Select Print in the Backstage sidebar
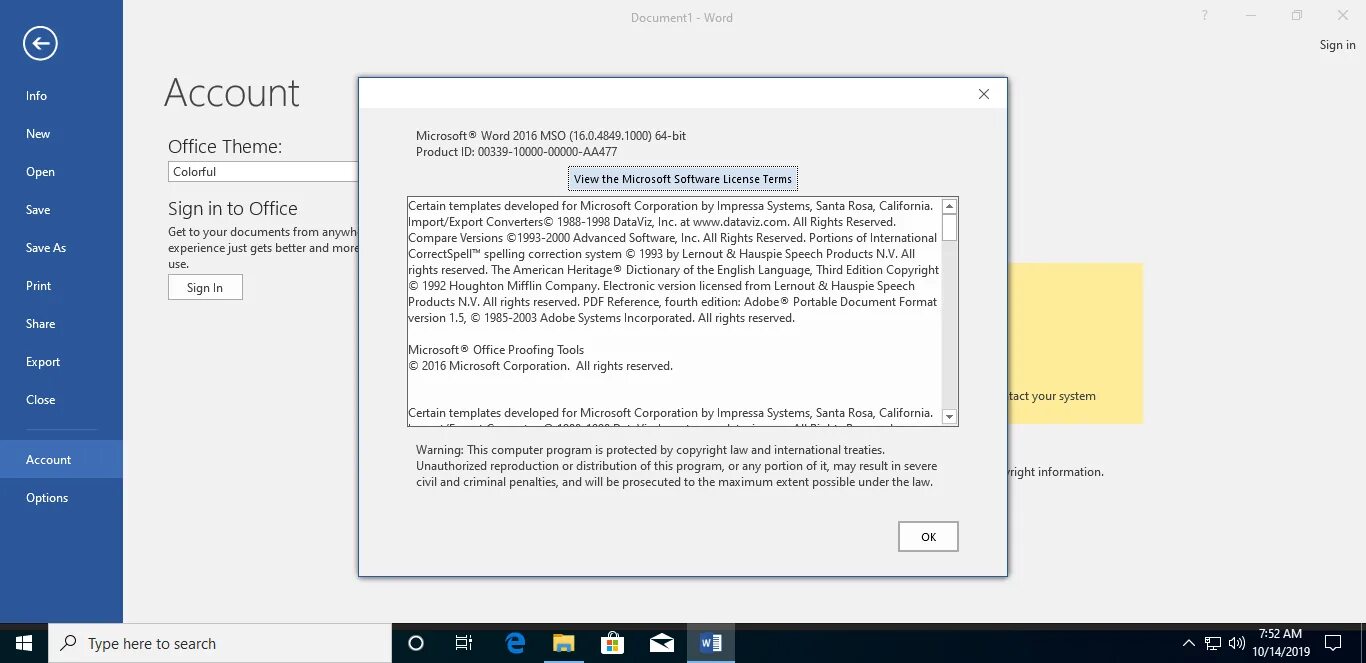This screenshot has width=1366, height=663. (x=61, y=286)
